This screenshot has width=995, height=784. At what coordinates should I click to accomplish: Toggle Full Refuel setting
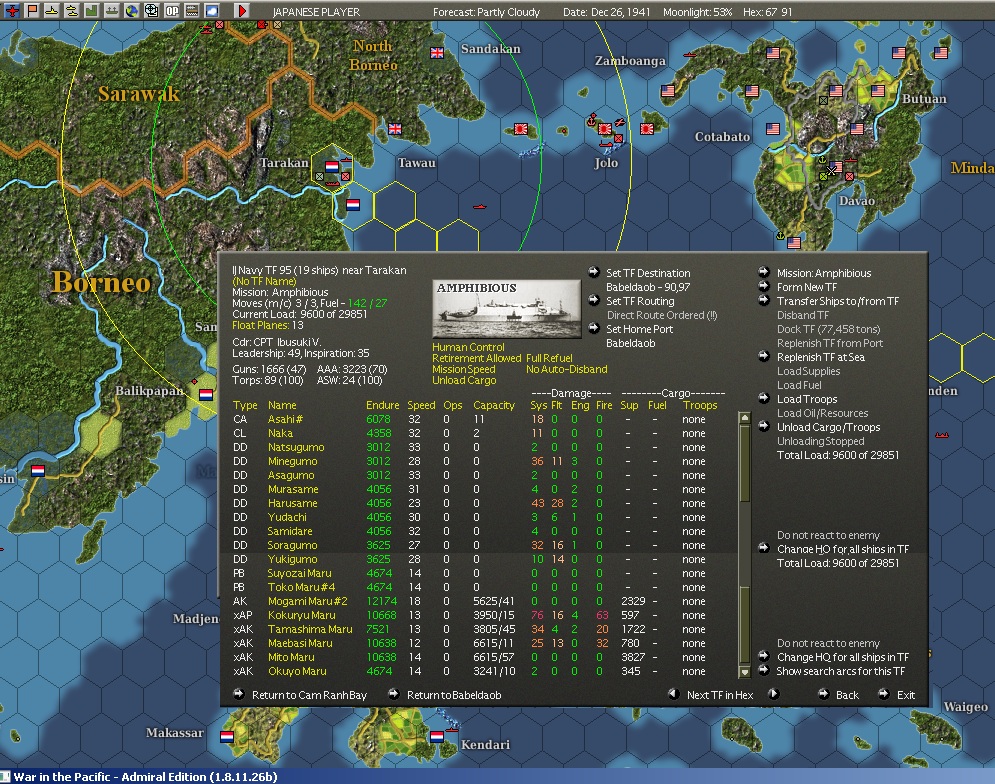tap(549, 358)
